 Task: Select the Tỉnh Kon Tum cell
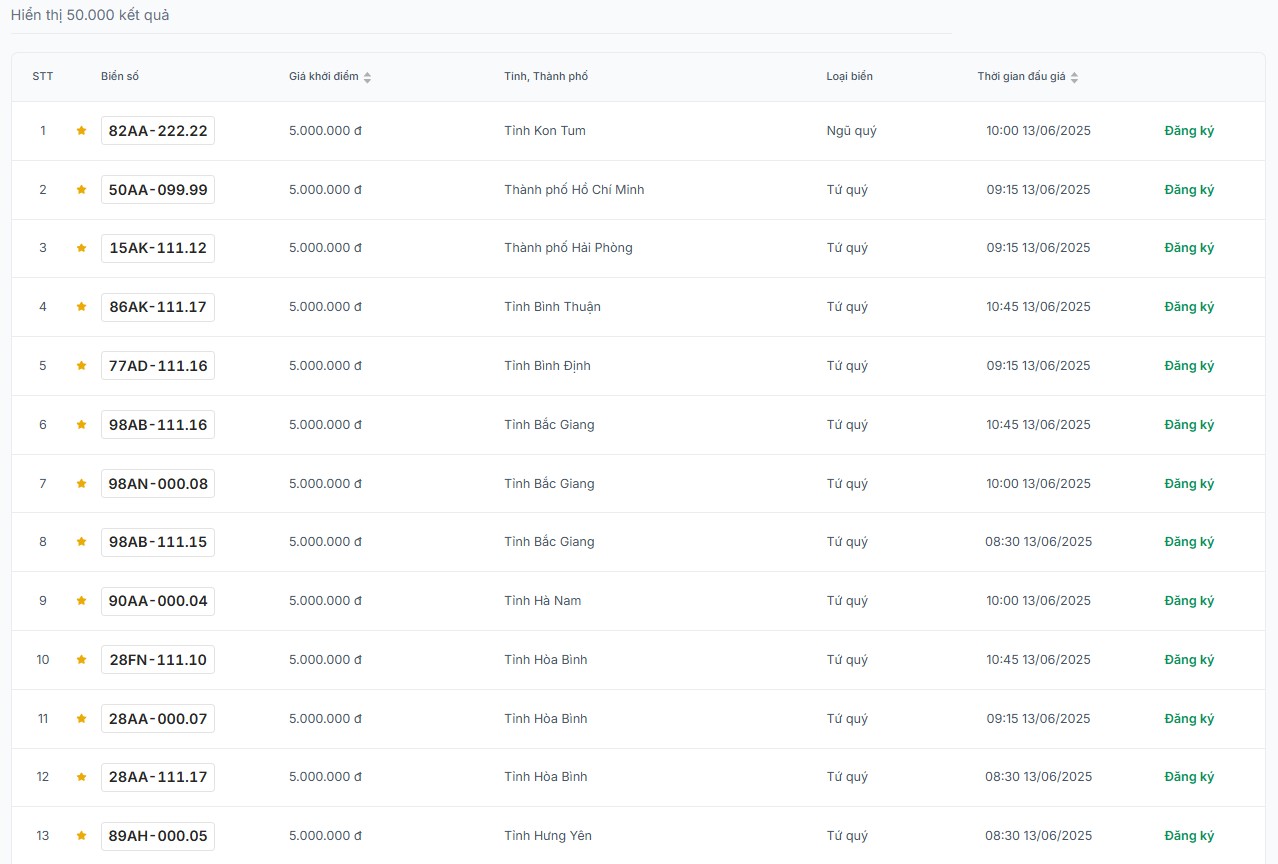point(545,131)
